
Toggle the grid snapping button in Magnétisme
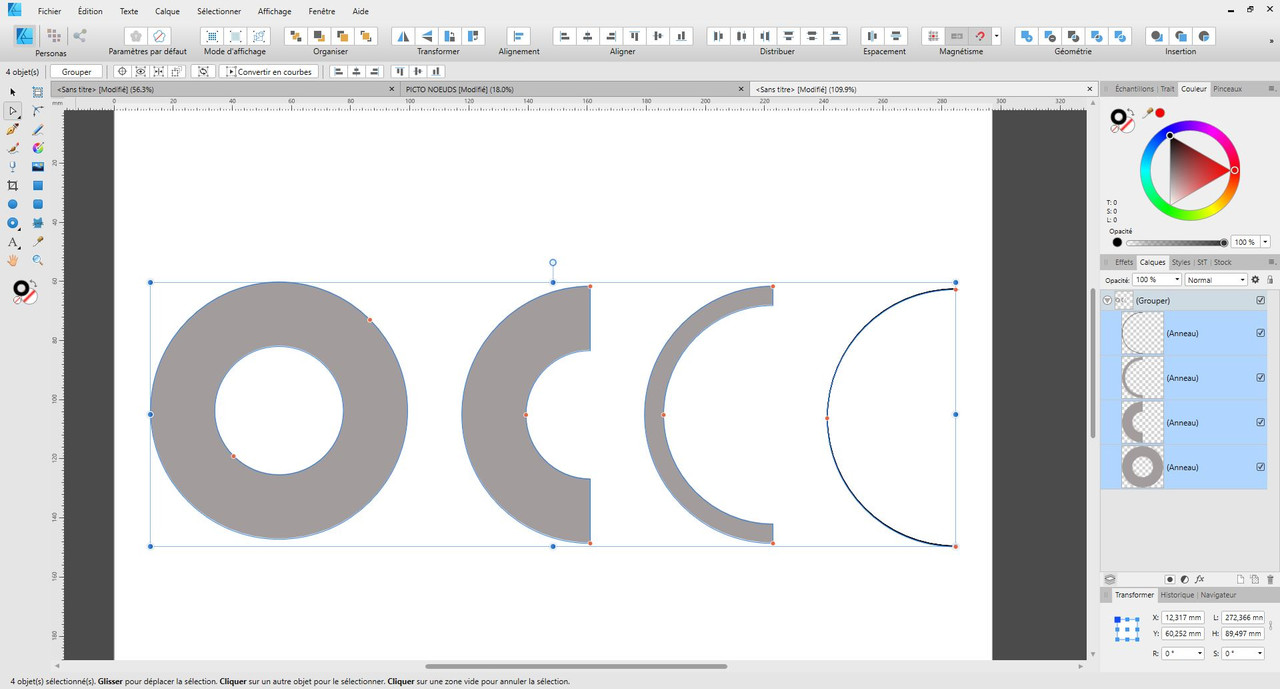click(x=933, y=36)
